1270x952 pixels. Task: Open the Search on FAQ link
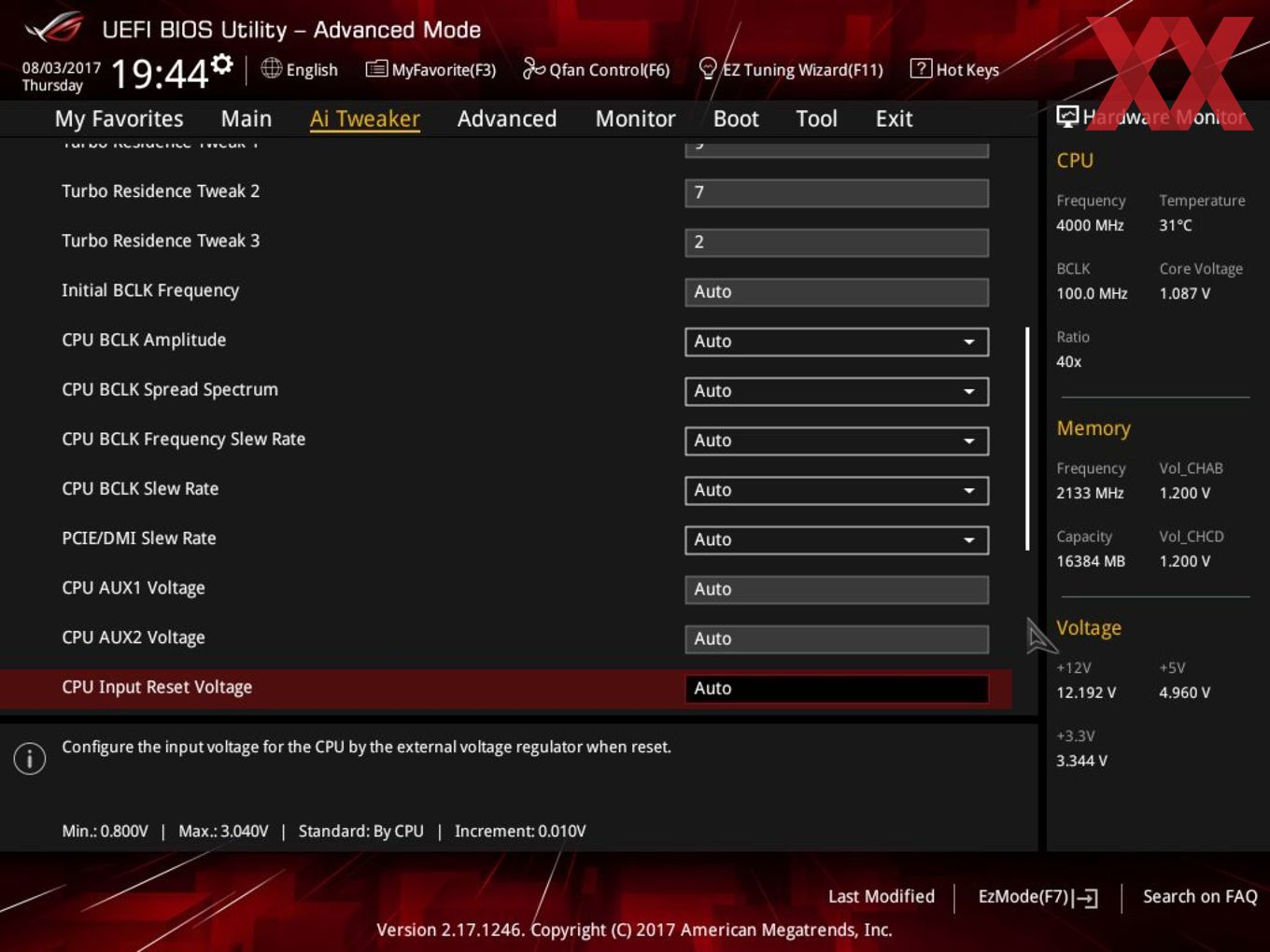1200,896
